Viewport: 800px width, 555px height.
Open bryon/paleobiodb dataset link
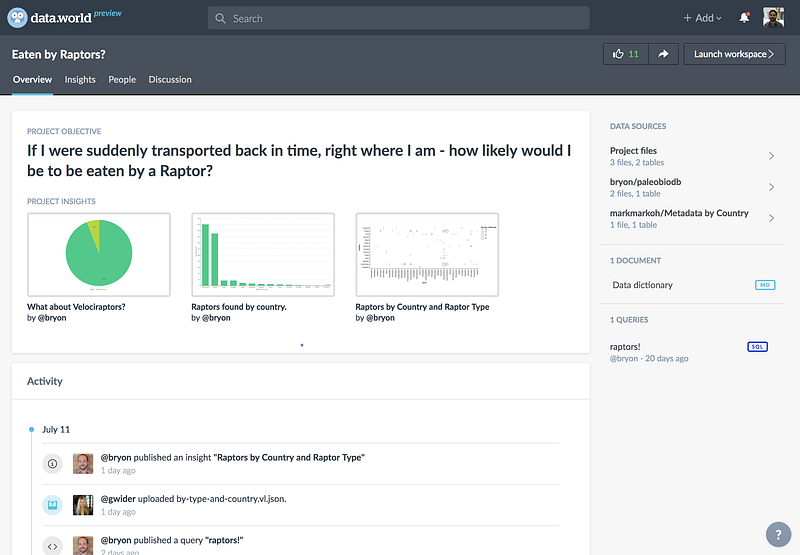[645, 182]
